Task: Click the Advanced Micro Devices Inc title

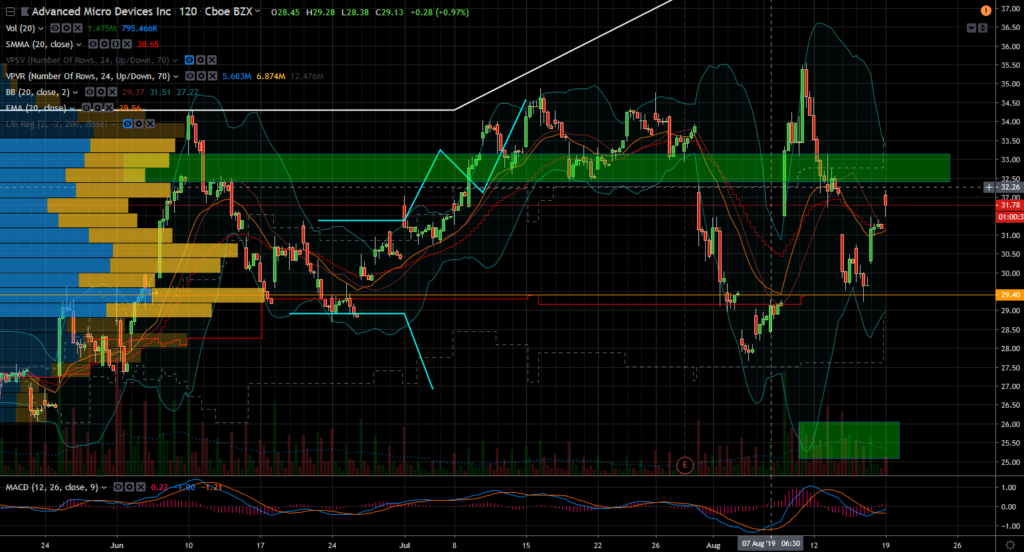Action: (x=101, y=12)
